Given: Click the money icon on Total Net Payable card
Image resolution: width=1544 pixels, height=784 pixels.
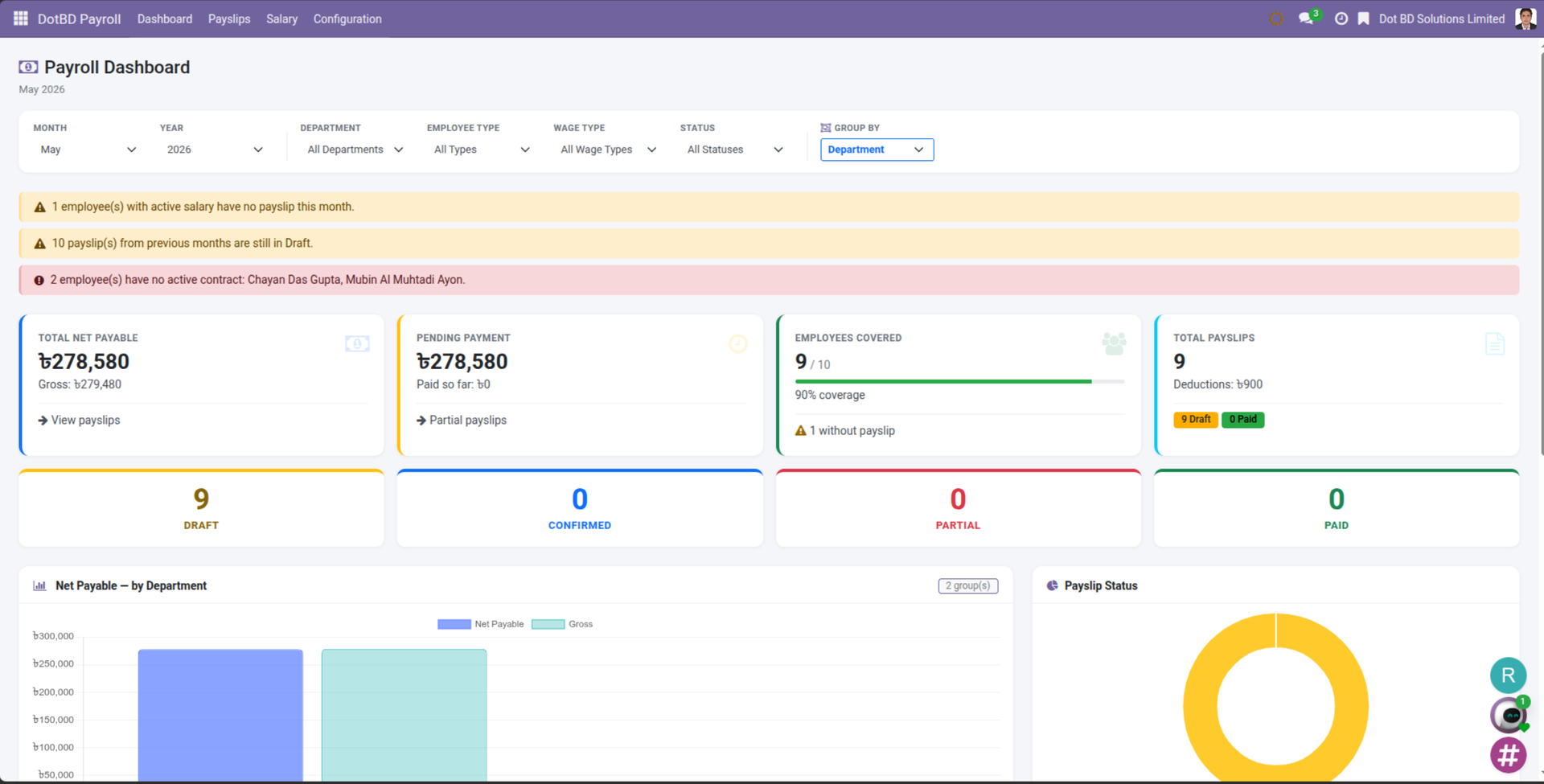Looking at the screenshot, I should (357, 344).
